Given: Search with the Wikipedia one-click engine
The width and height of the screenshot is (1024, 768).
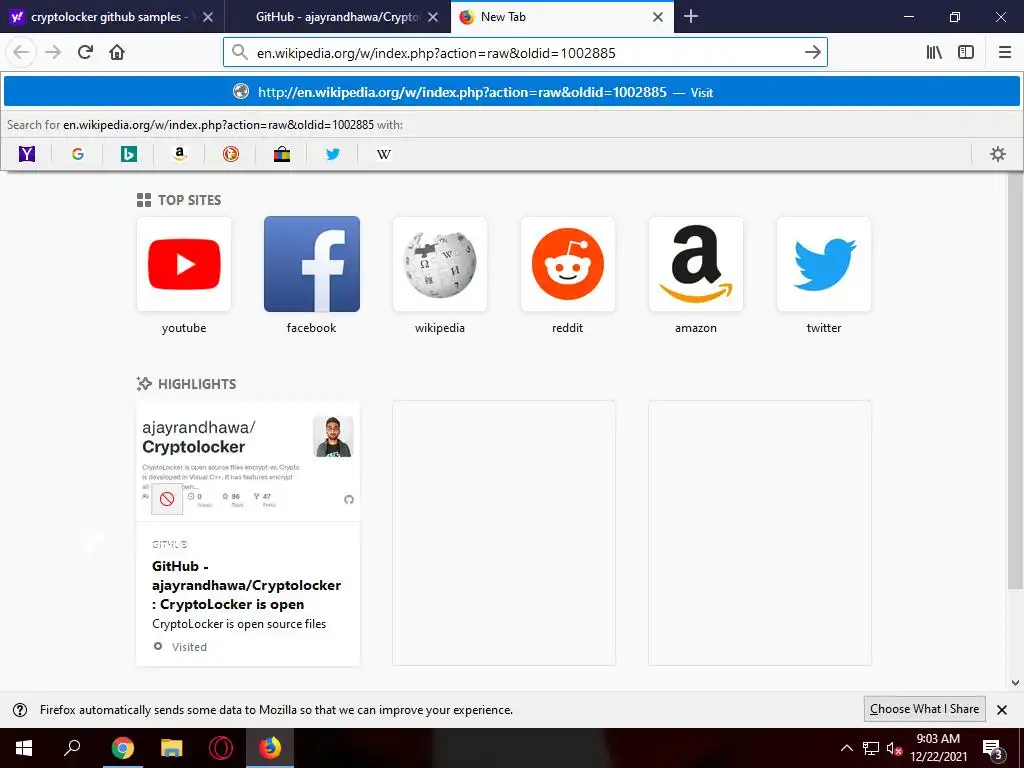Looking at the screenshot, I should coord(384,154).
